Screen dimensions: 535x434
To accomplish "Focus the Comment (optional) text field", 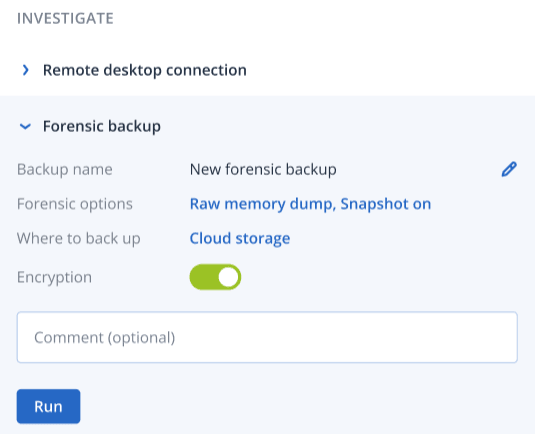I will [x=267, y=337].
